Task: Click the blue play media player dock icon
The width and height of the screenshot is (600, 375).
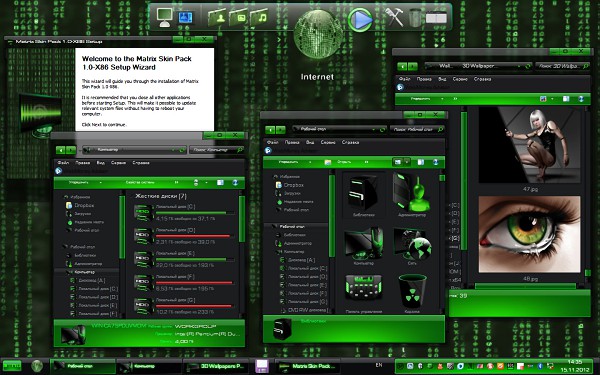Action: point(360,20)
